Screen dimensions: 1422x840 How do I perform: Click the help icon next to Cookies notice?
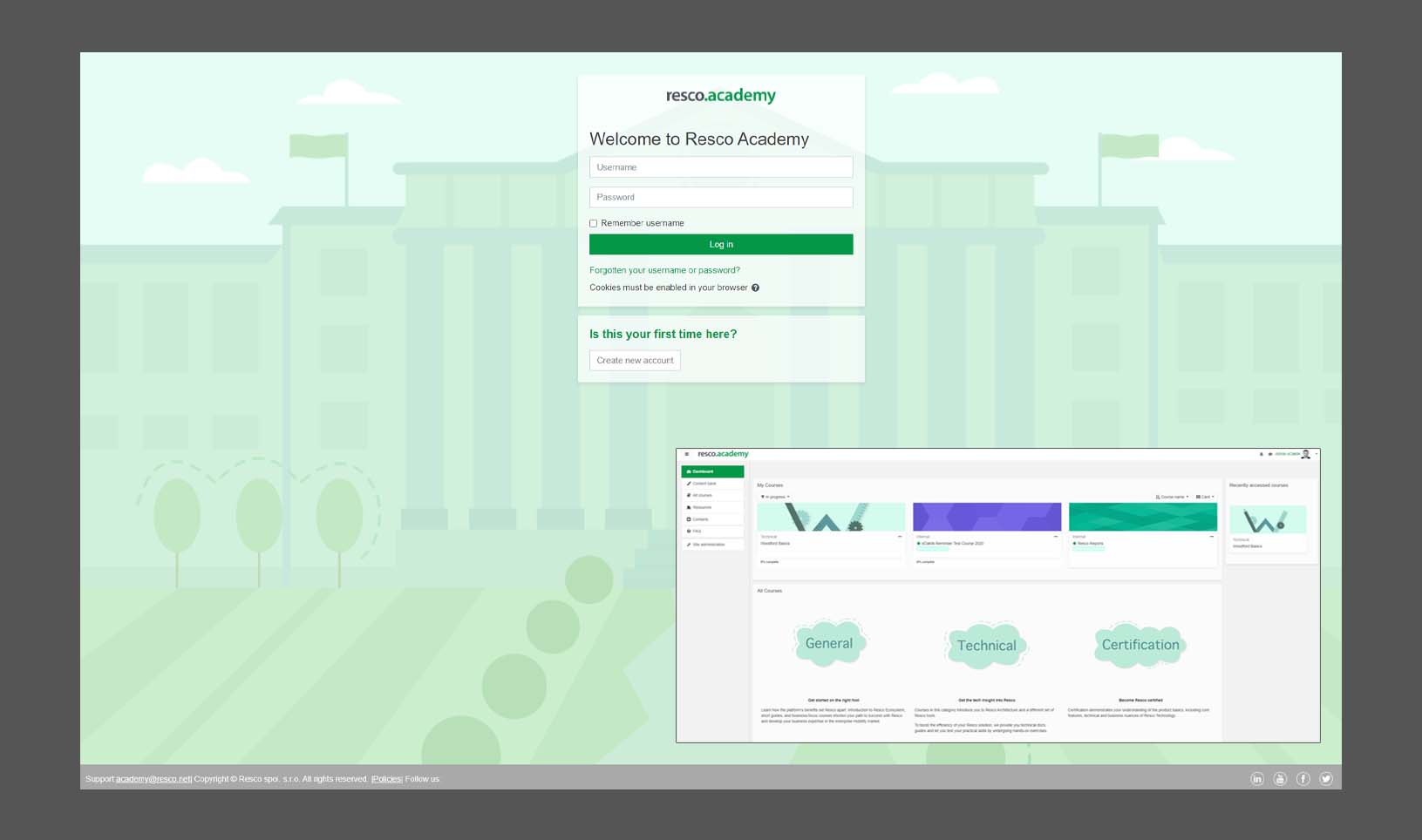tap(755, 288)
